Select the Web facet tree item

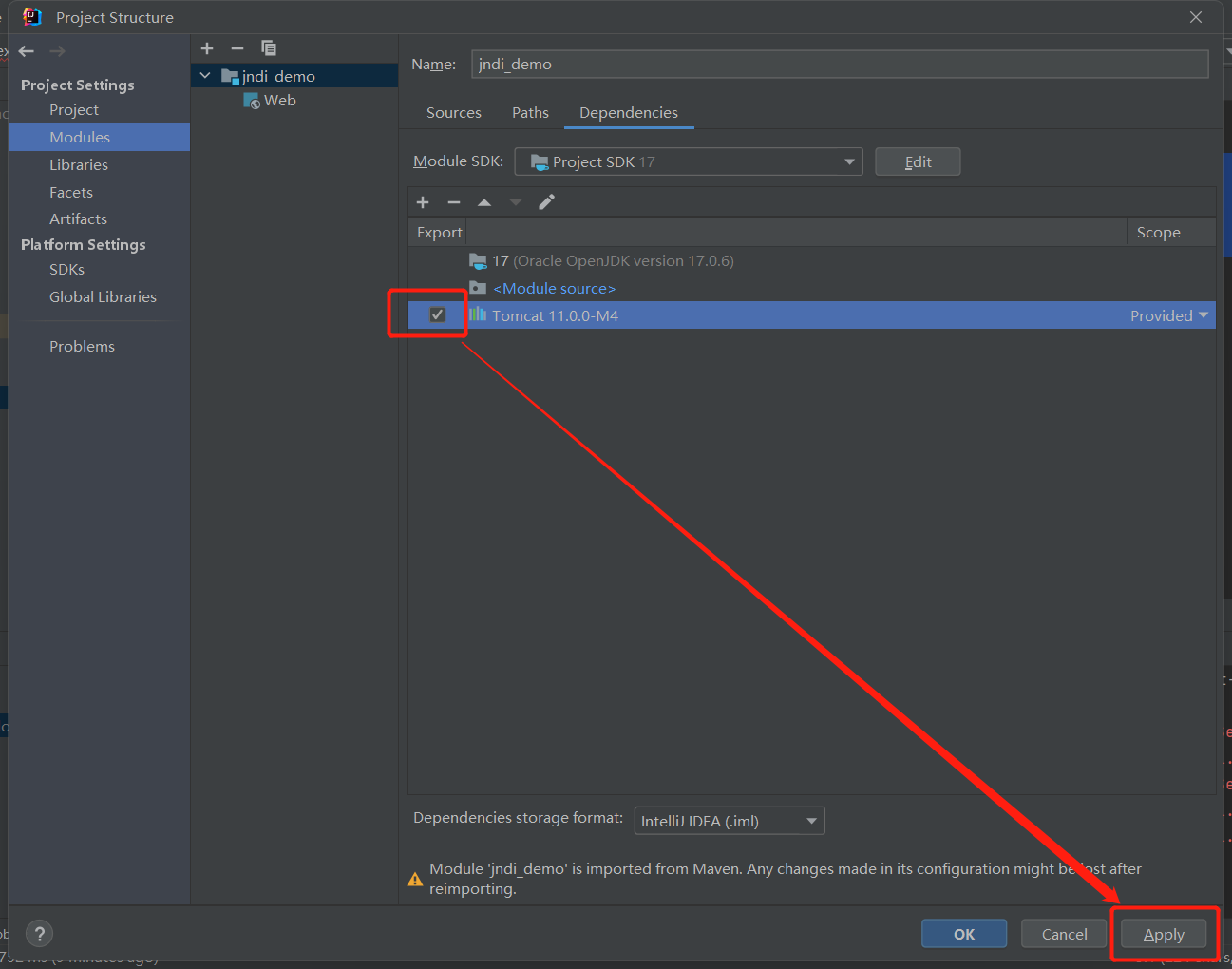tap(270, 101)
